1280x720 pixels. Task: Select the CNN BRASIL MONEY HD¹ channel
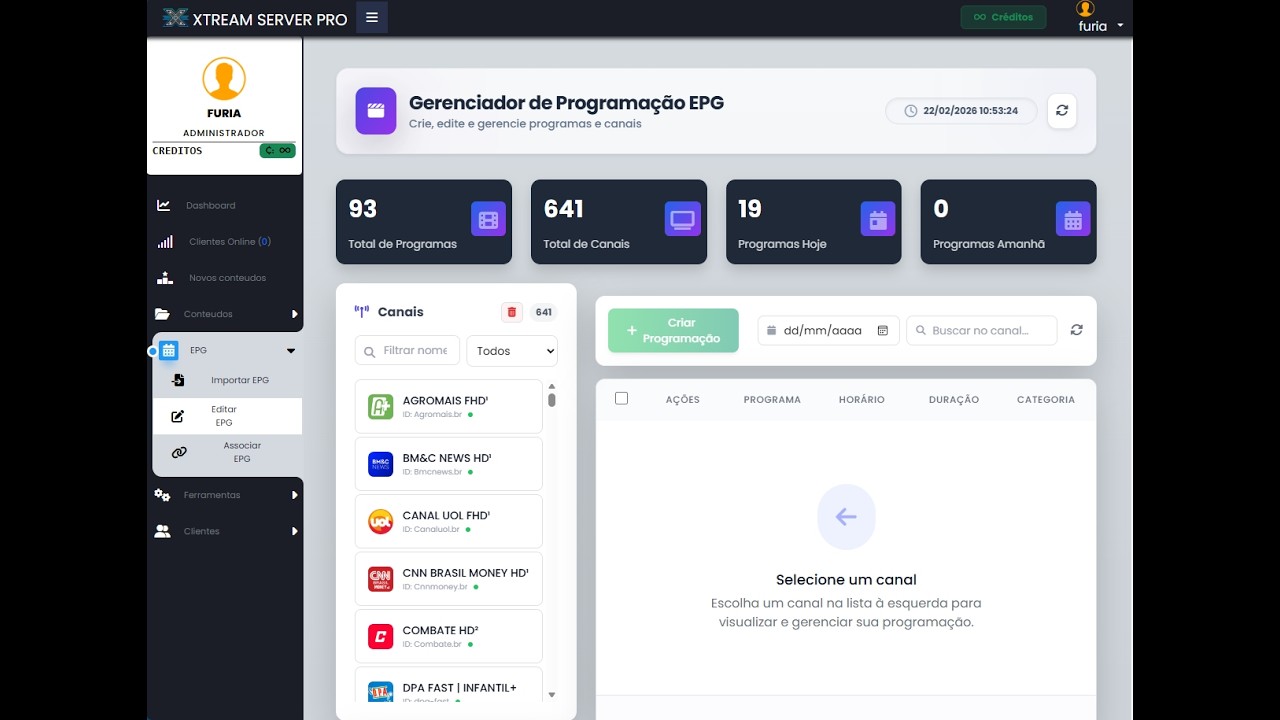449,579
